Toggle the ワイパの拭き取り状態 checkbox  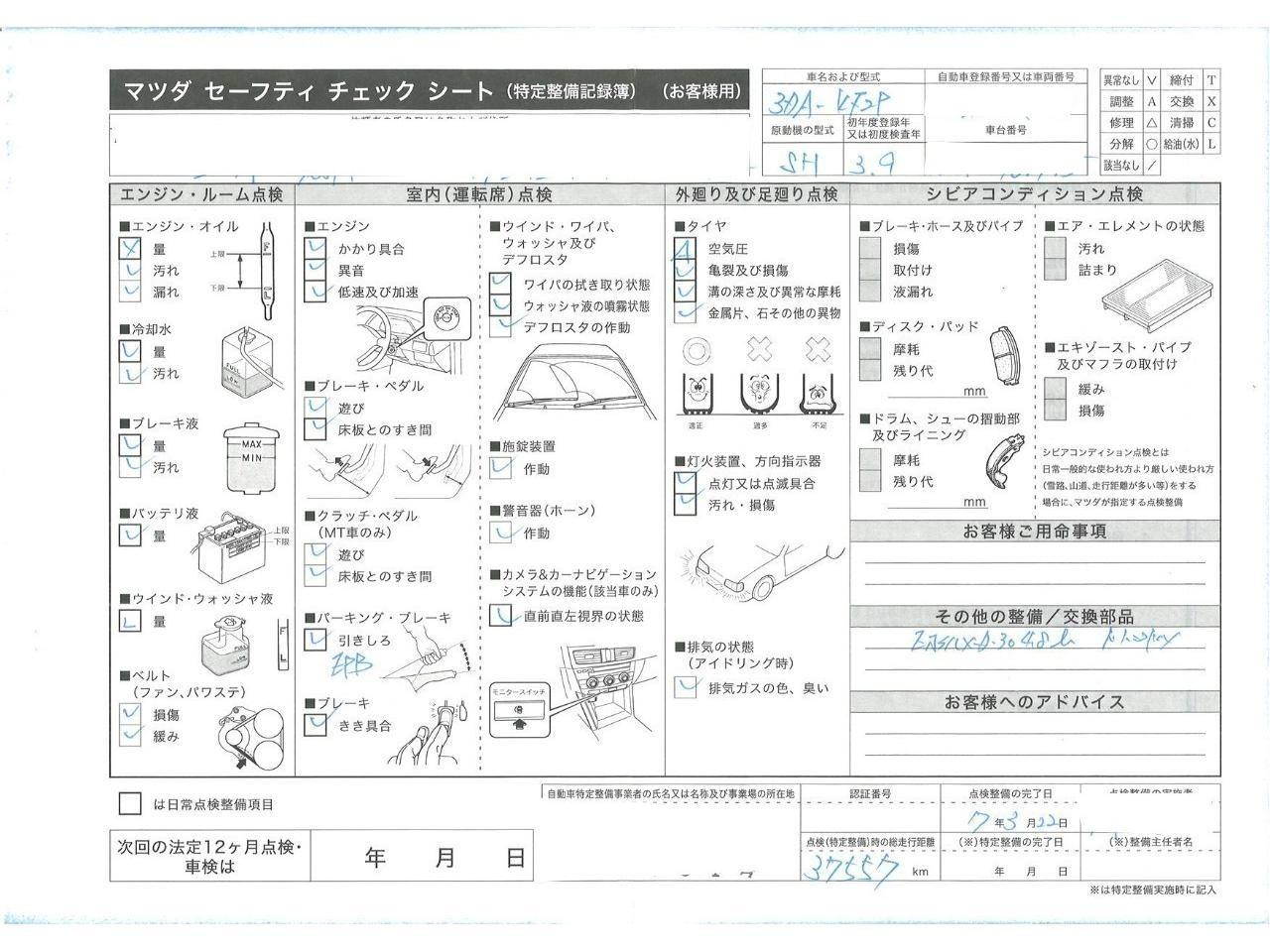[500, 285]
